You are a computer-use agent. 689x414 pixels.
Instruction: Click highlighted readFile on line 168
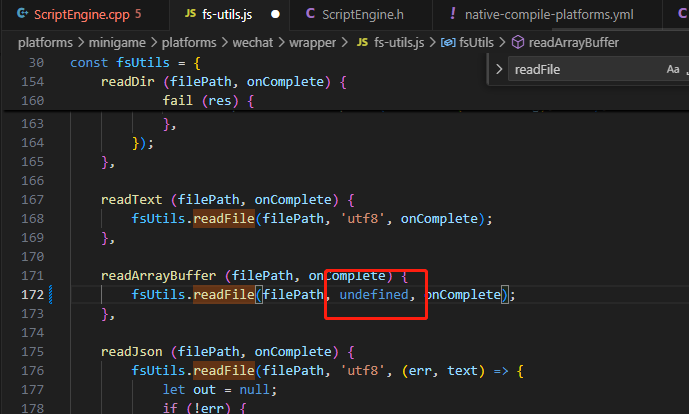pyautogui.click(x=224, y=218)
